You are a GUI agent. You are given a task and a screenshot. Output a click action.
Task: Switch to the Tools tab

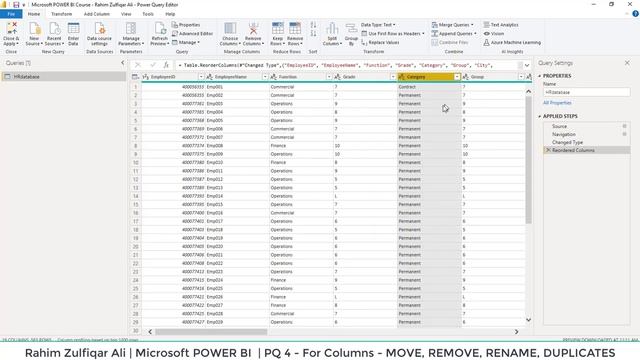[148, 14]
